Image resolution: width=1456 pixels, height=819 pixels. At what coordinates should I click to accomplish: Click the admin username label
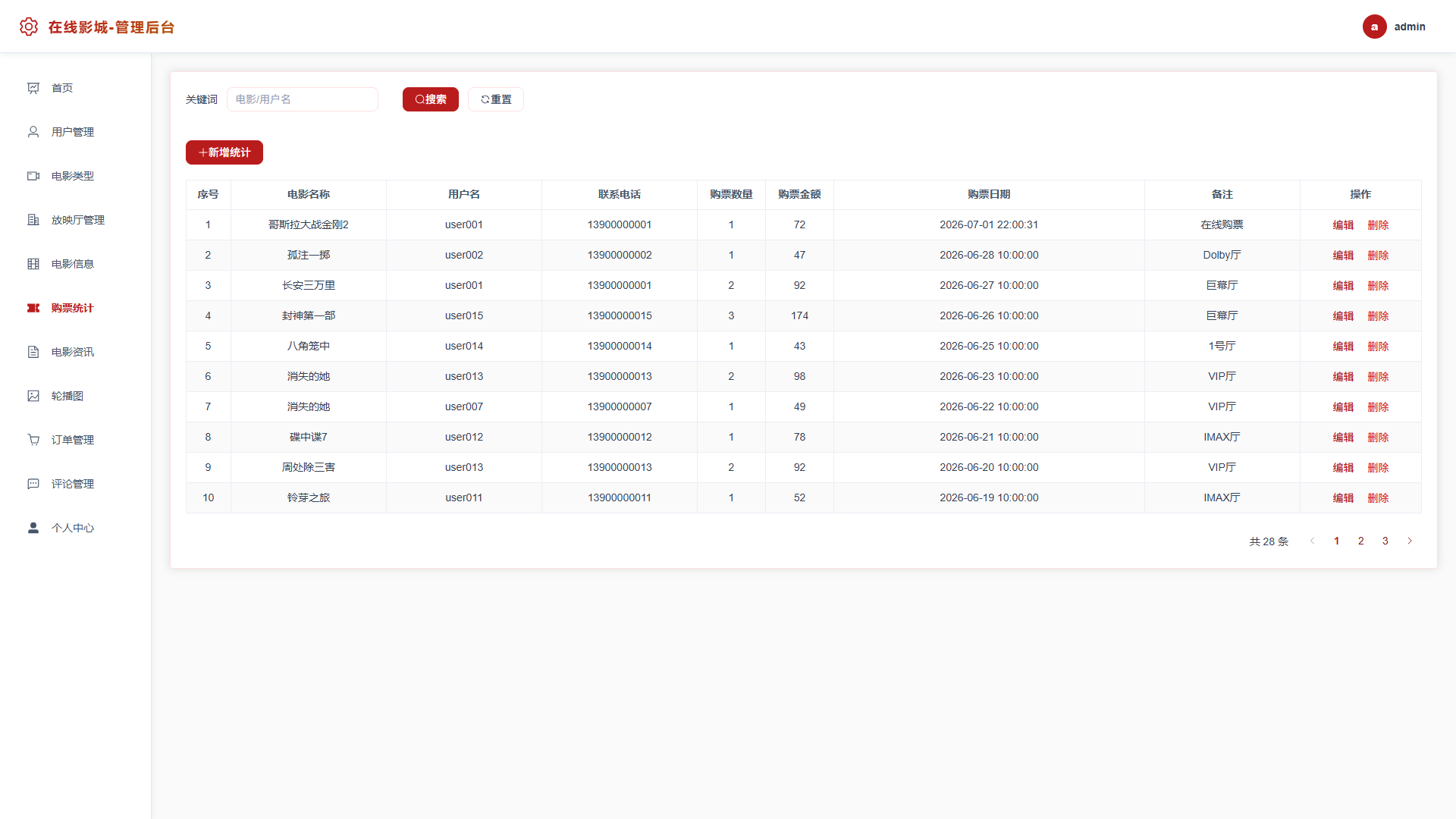pyautogui.click(x=1410, y=27)
